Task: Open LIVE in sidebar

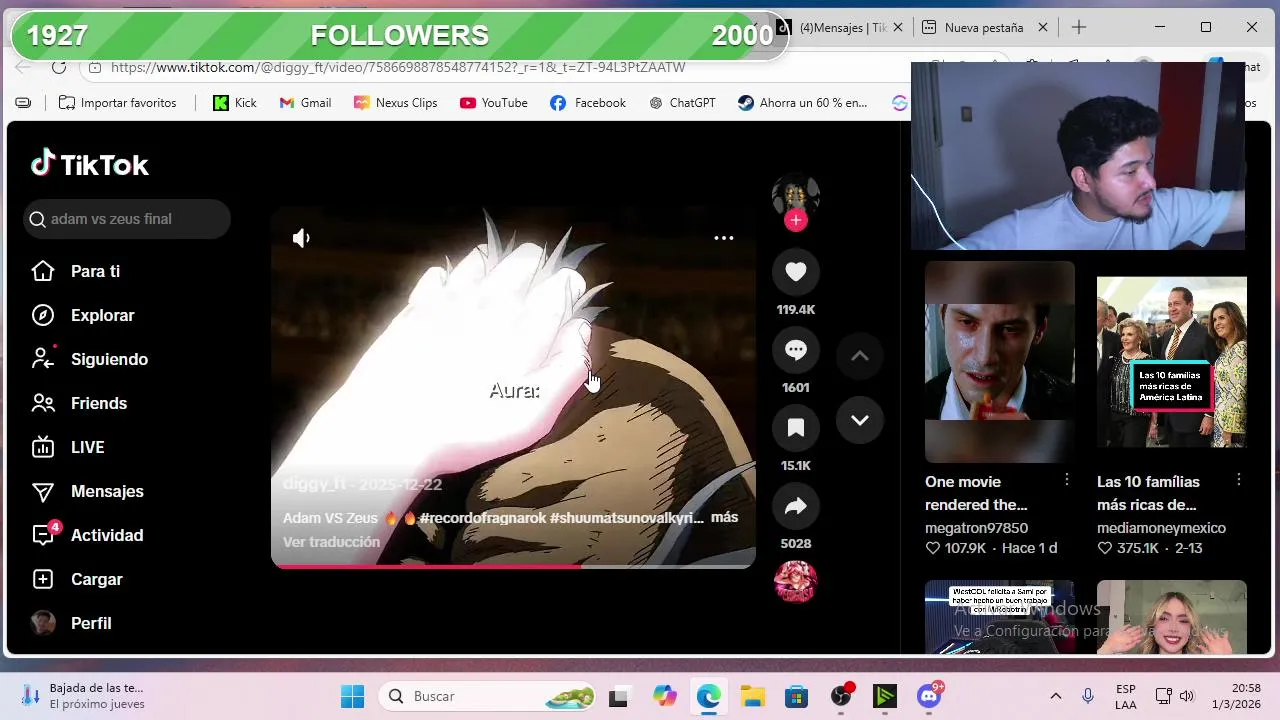Action: [88, 447]
